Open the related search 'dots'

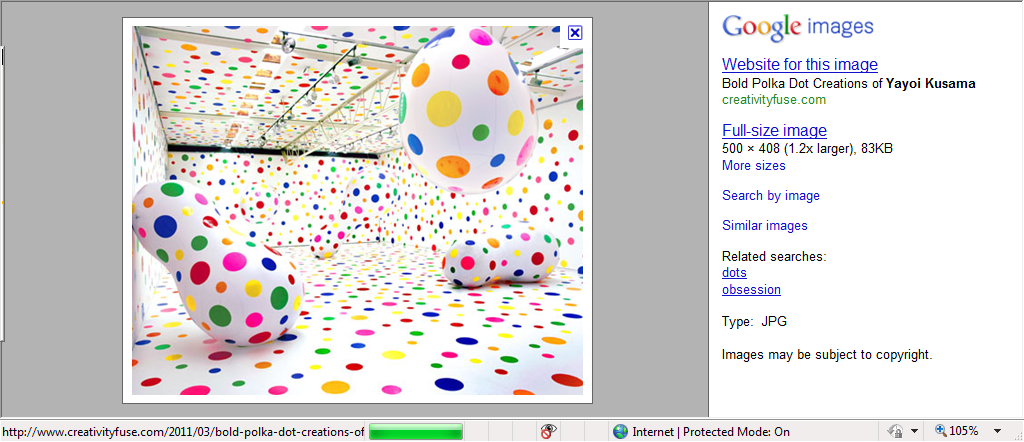(734, 272)
